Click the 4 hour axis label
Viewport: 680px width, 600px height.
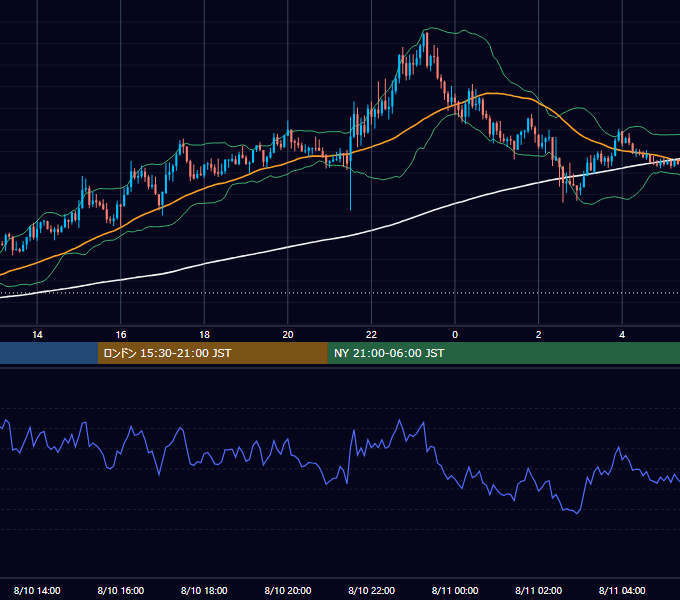tap(622, 335)
